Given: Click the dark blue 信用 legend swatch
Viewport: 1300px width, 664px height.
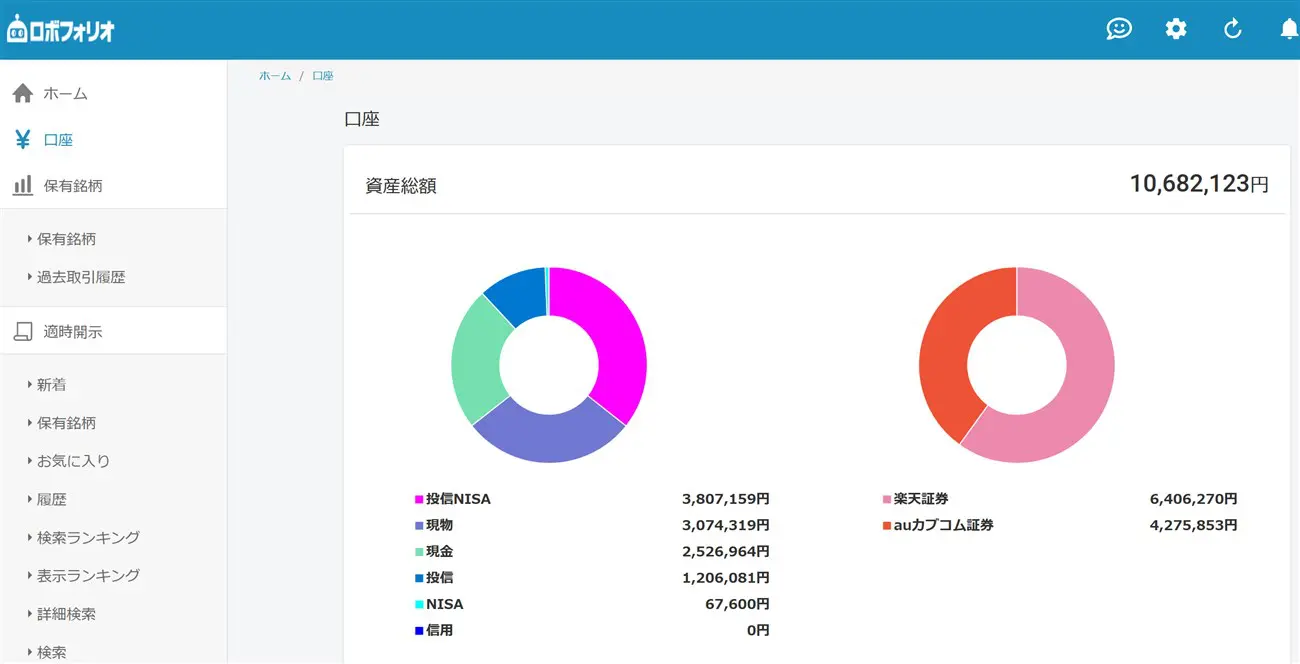Looking at the screenshot, I should click(x=419, y=630).
